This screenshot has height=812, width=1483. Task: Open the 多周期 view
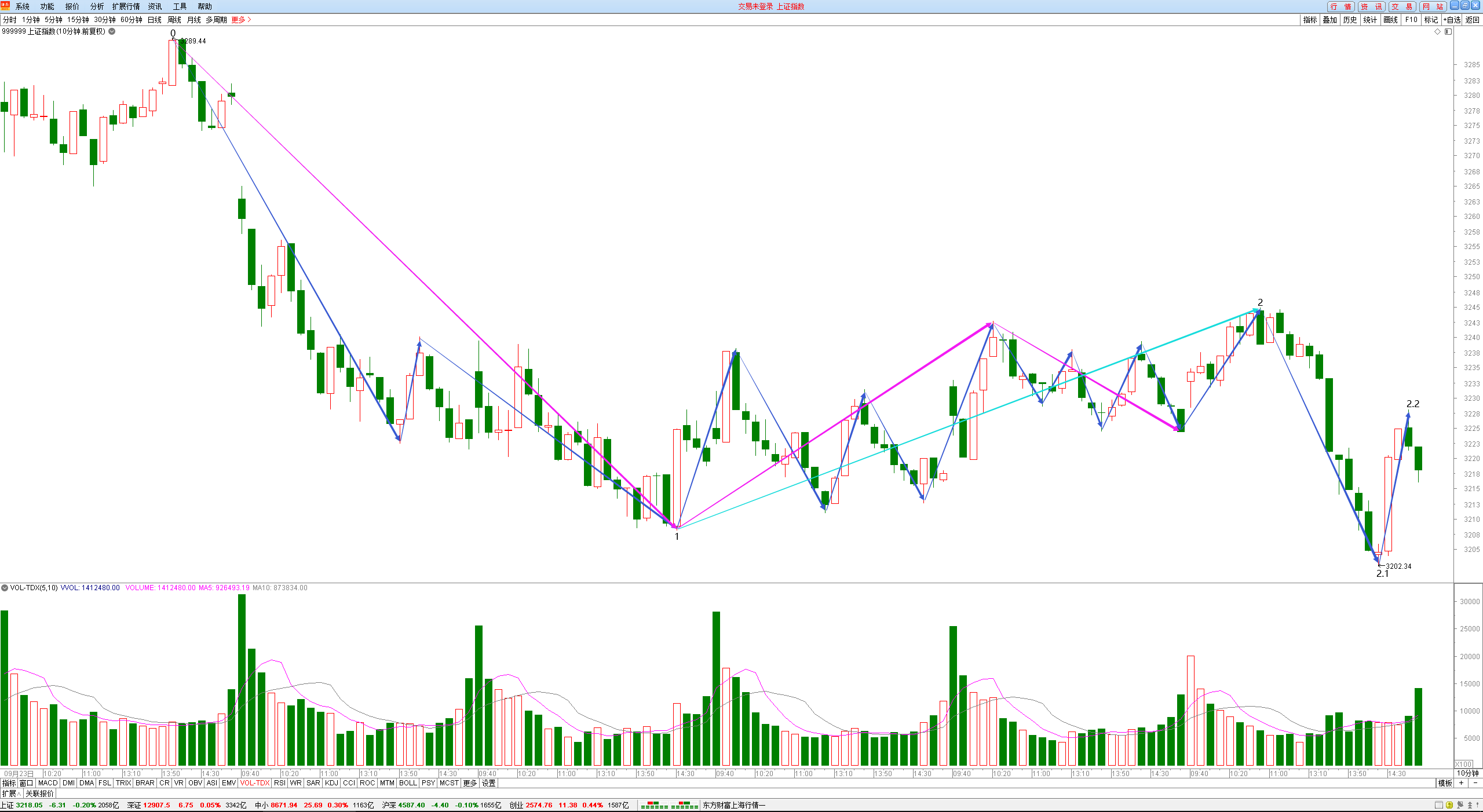[x=217, y=20]
